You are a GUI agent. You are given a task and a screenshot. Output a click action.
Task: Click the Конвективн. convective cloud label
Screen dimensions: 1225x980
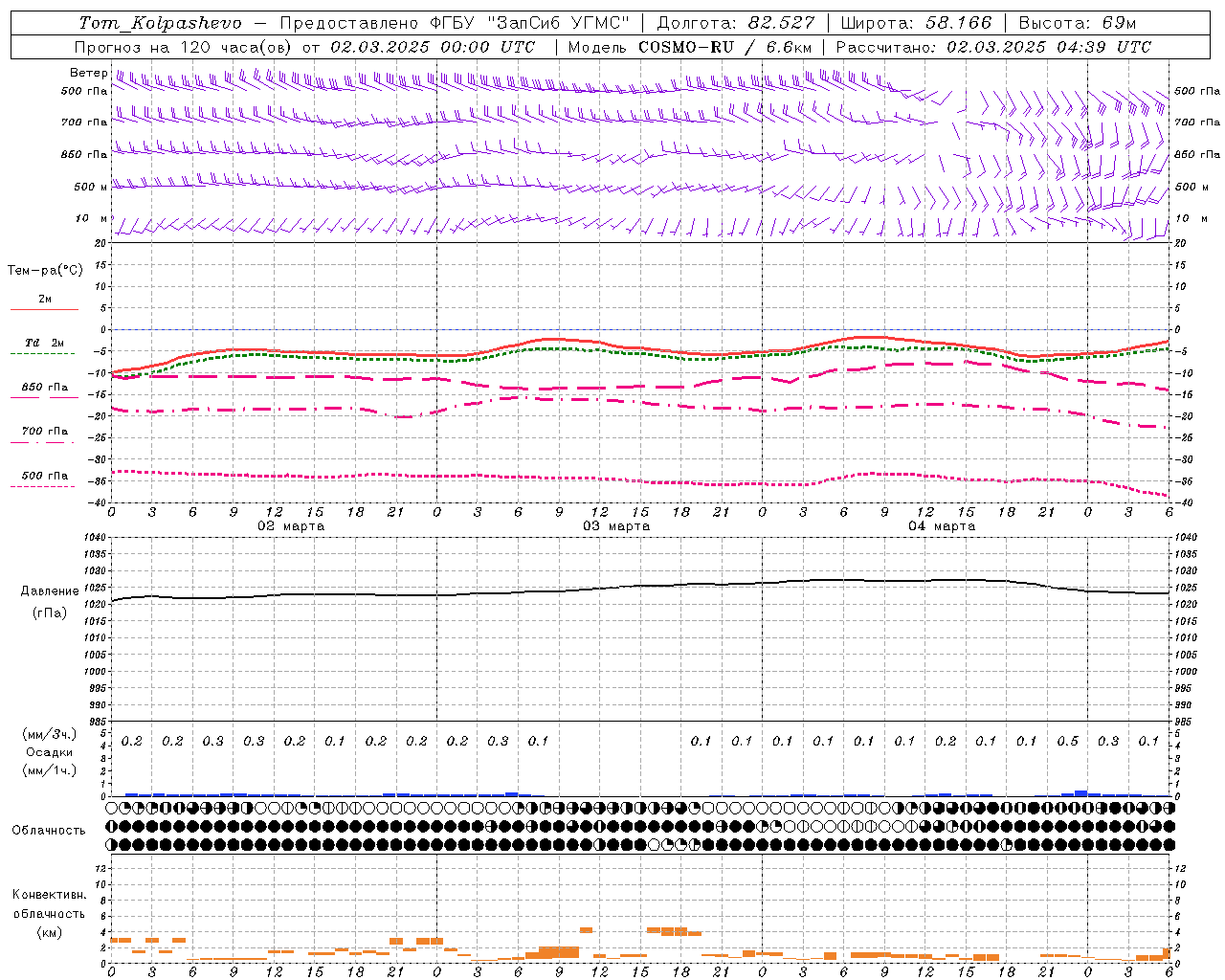point(50,894)
